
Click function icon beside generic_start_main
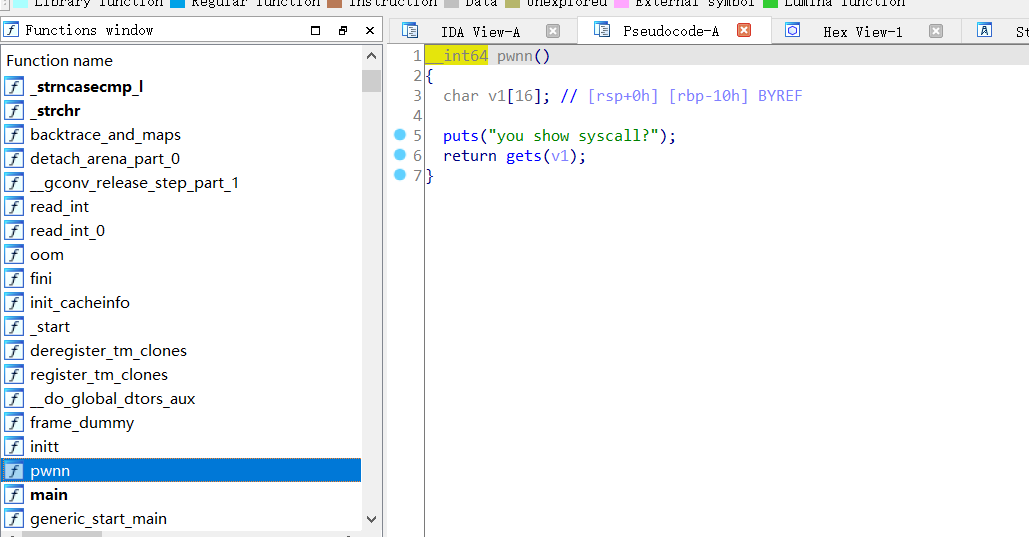[14, 519]
